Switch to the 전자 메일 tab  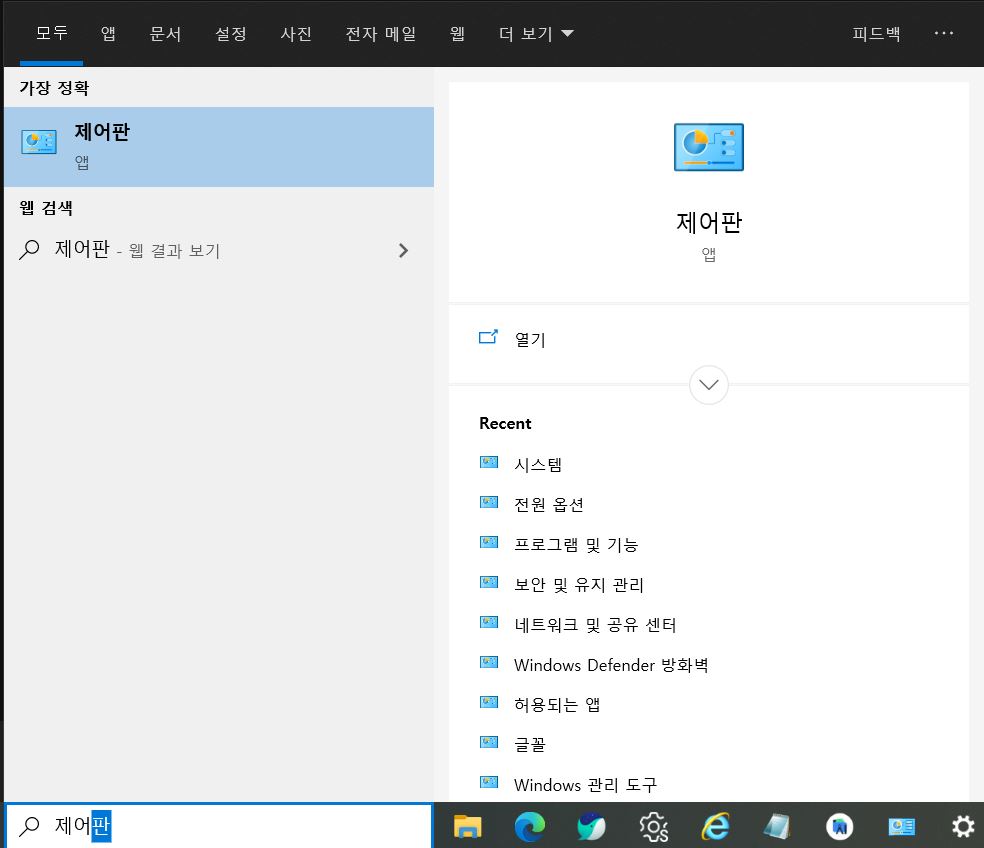tap(381, 33)
